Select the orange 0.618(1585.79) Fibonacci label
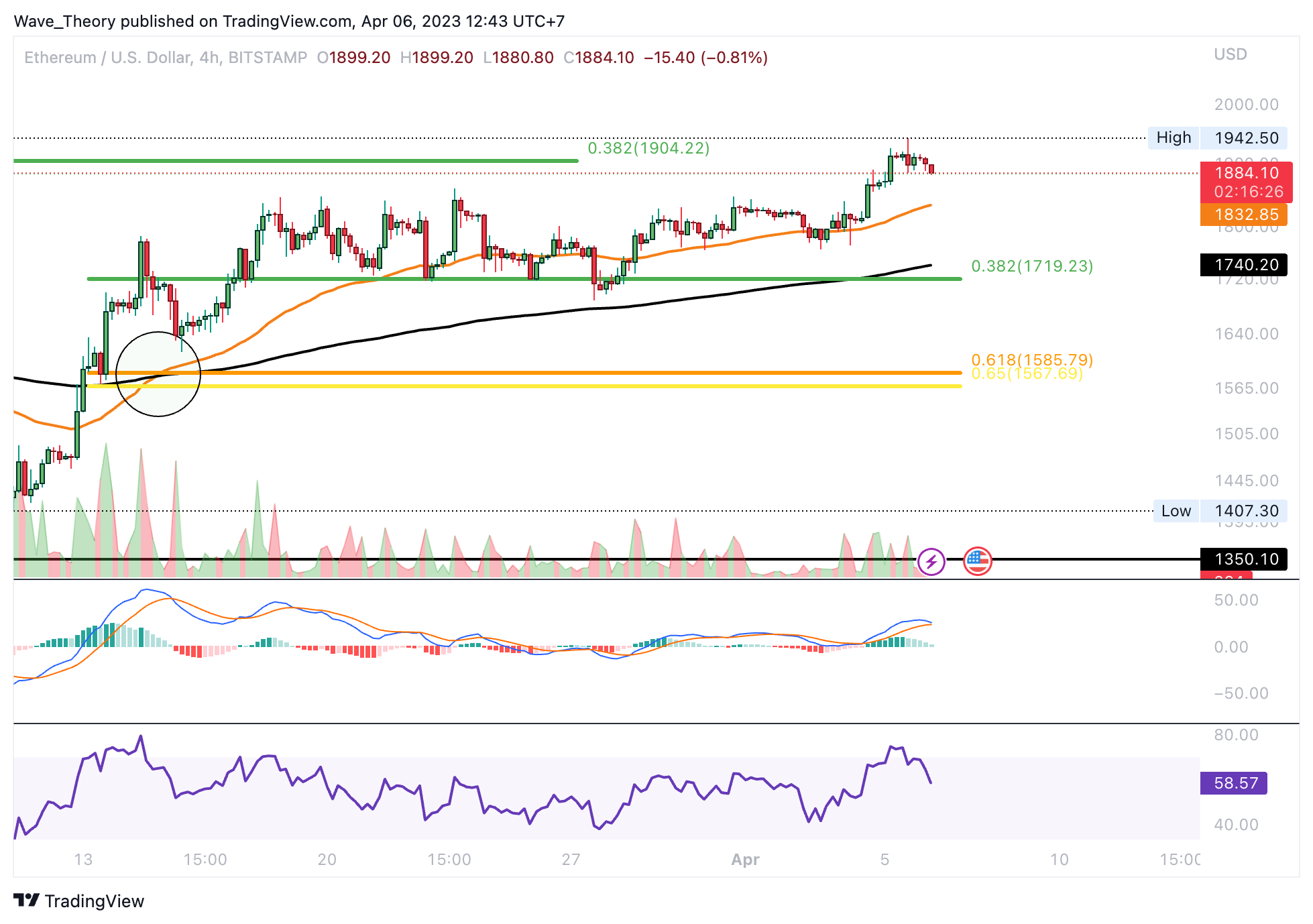 coord(1032,359)
